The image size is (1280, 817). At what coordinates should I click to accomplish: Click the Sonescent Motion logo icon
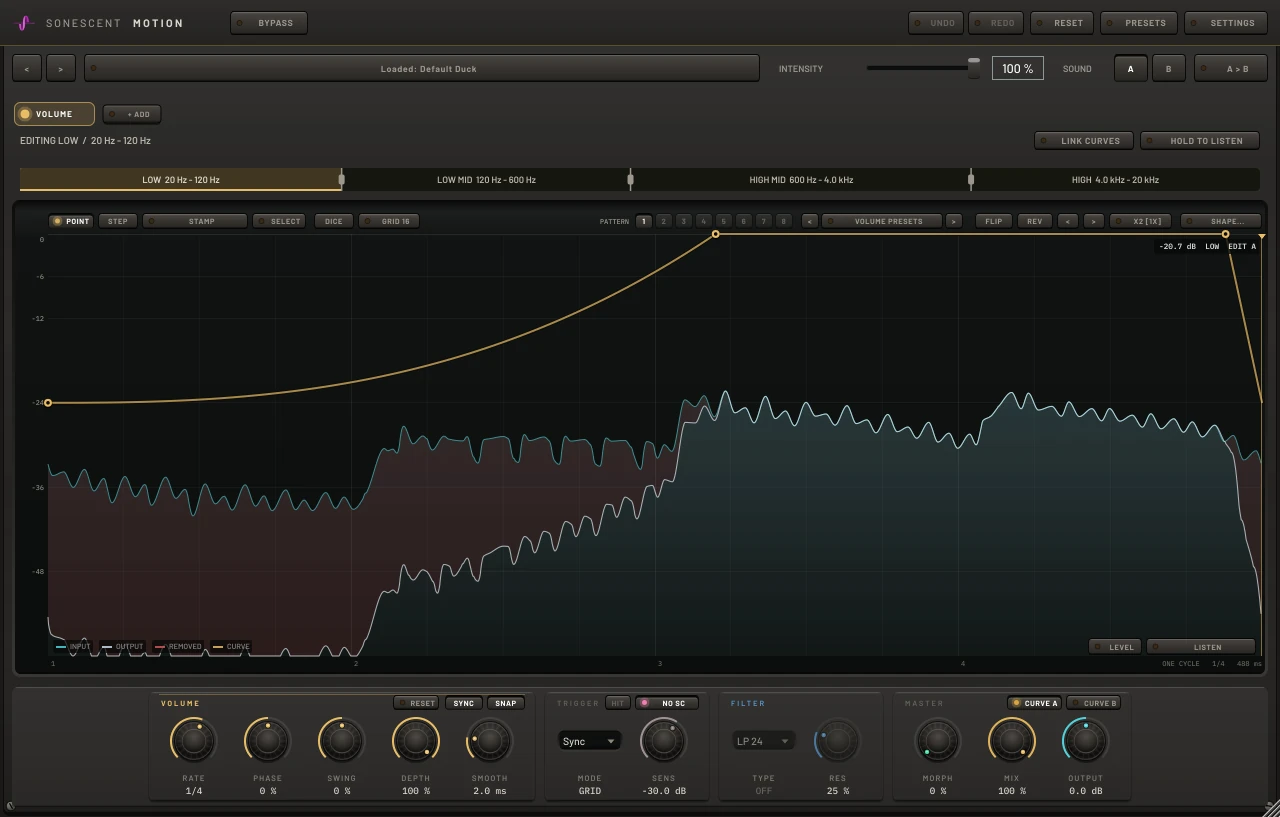(26, 23)
